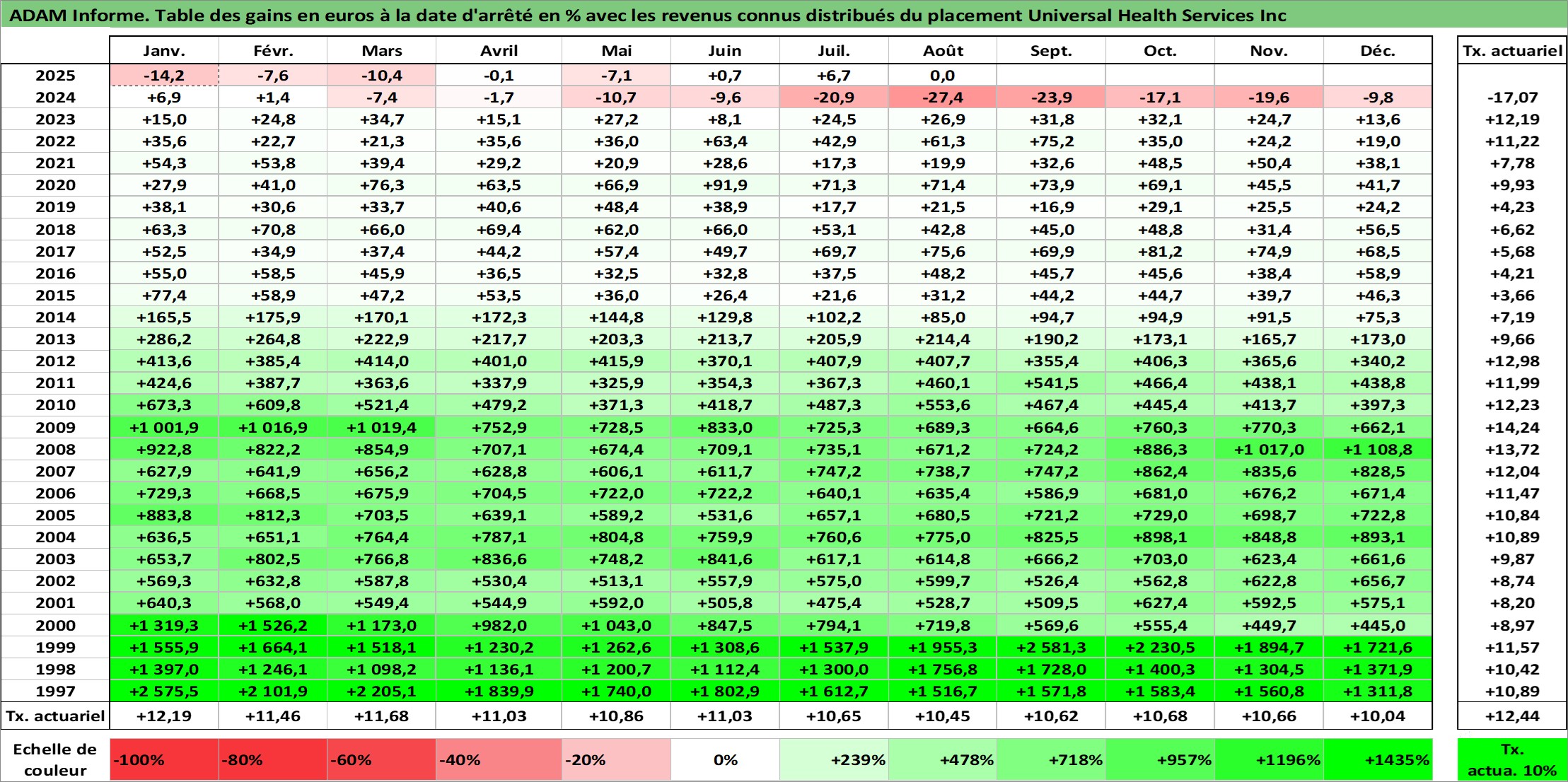Click the Août column header
This screenshot has height=782, width=1568.
pos(943,50)
